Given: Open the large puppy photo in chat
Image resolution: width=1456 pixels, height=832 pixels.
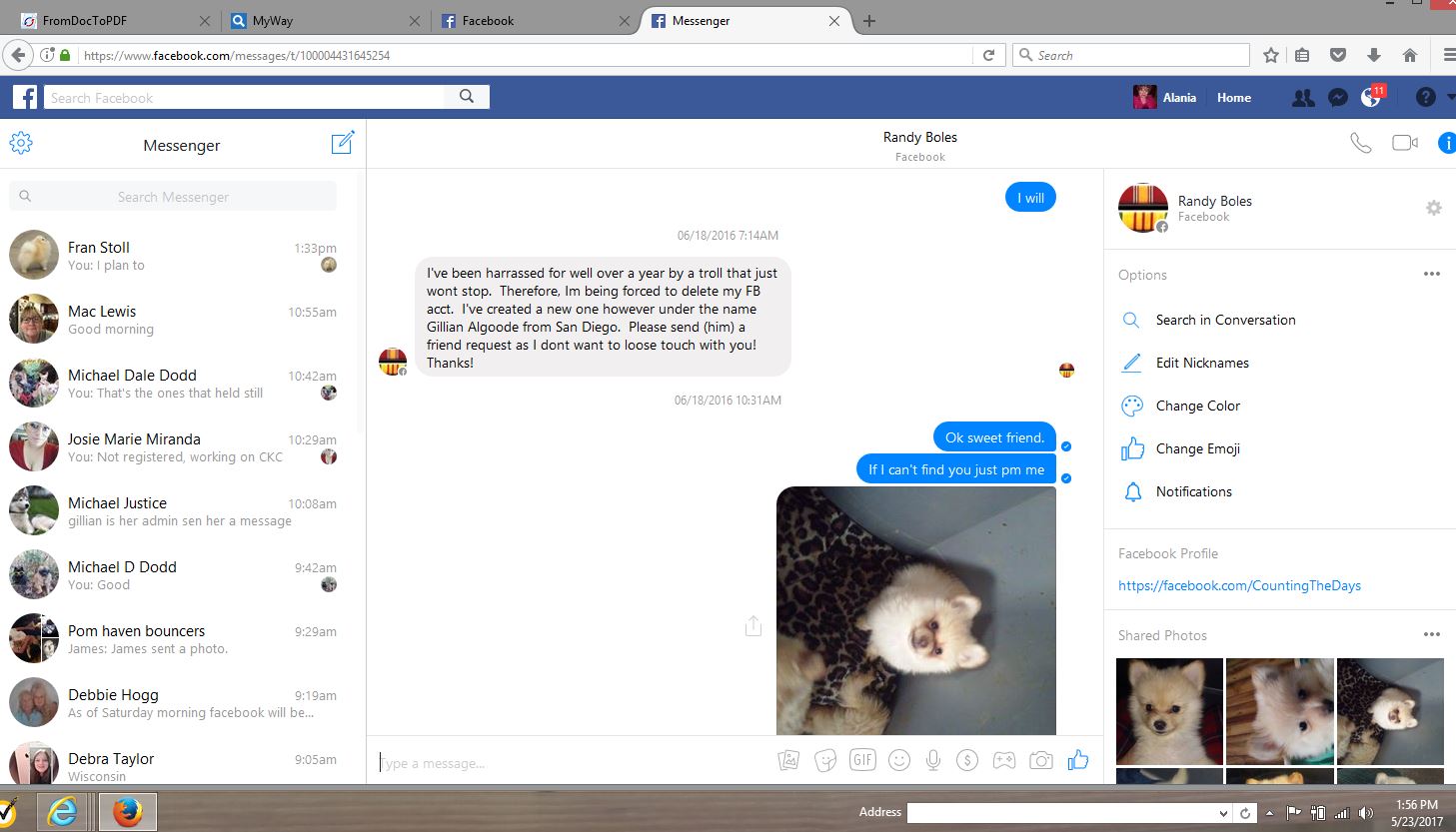Looking at the screenshot, I should point(916,610).
